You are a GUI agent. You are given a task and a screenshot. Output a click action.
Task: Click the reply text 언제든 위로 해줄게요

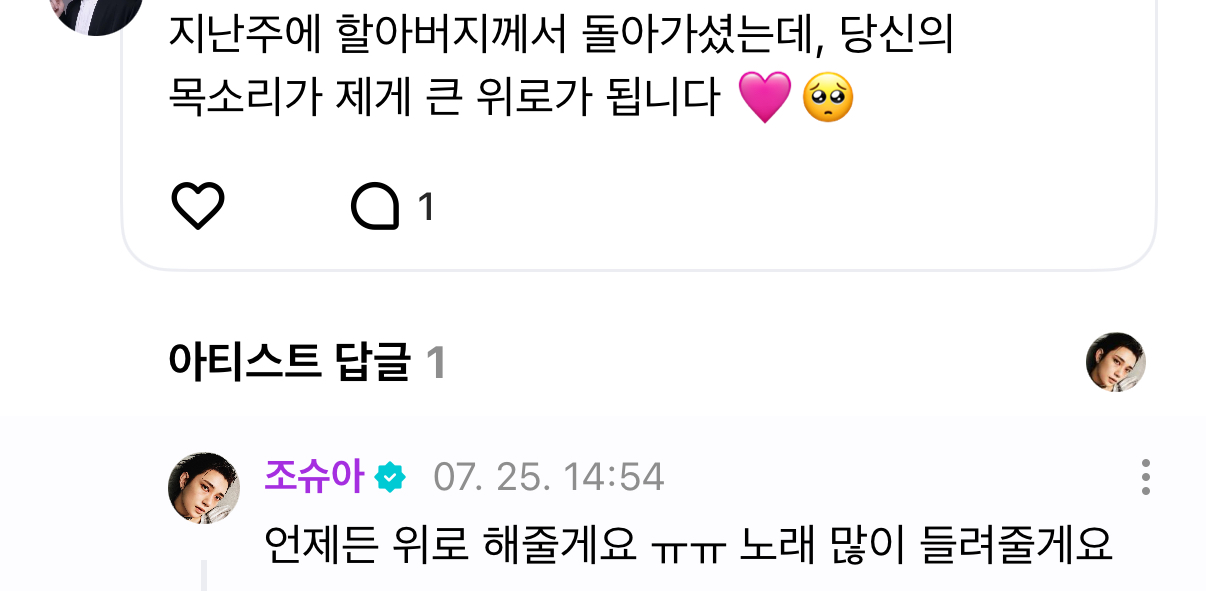(x=451, y=545)
